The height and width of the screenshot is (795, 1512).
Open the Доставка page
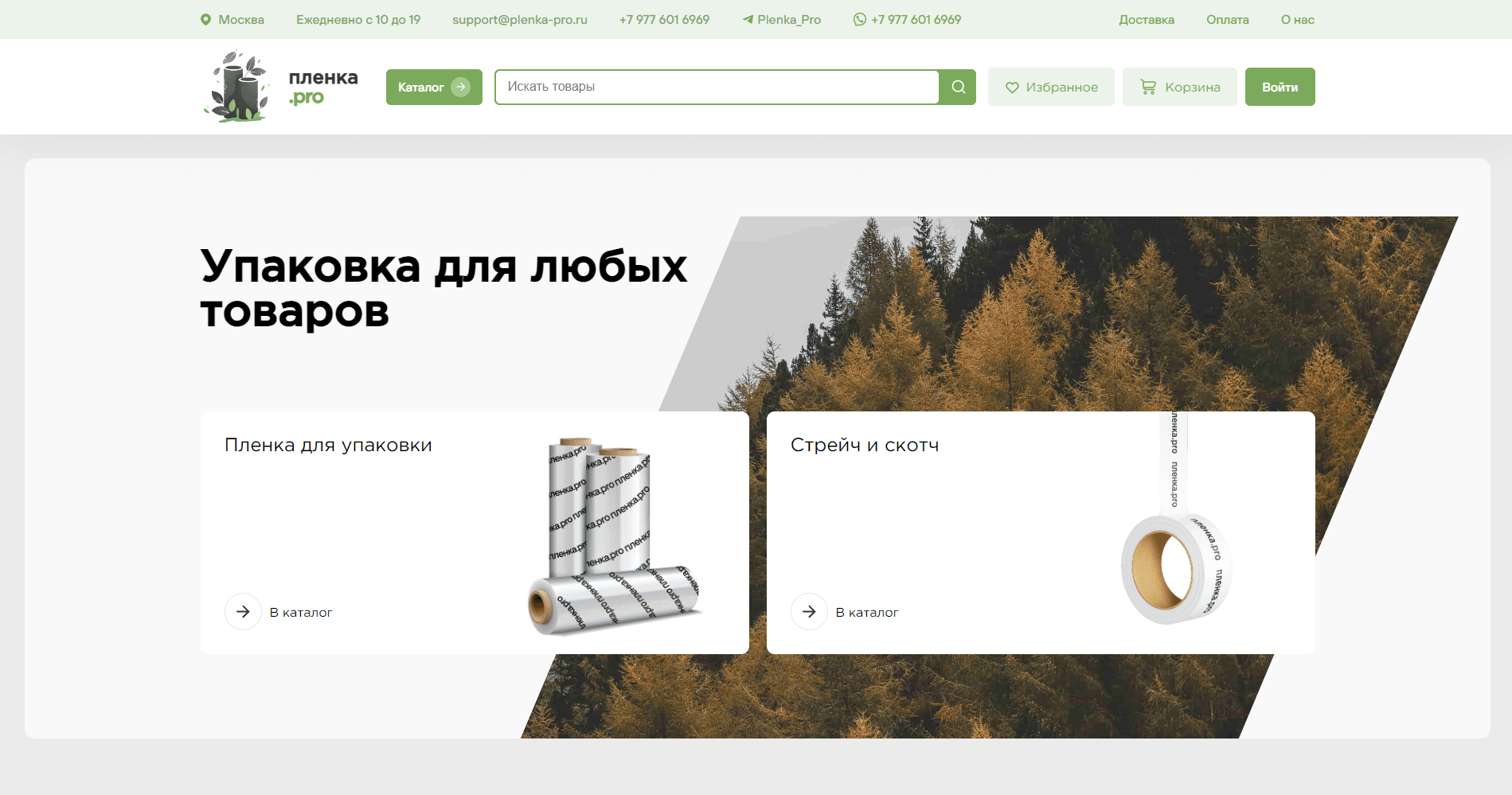tap(1147, 20)
